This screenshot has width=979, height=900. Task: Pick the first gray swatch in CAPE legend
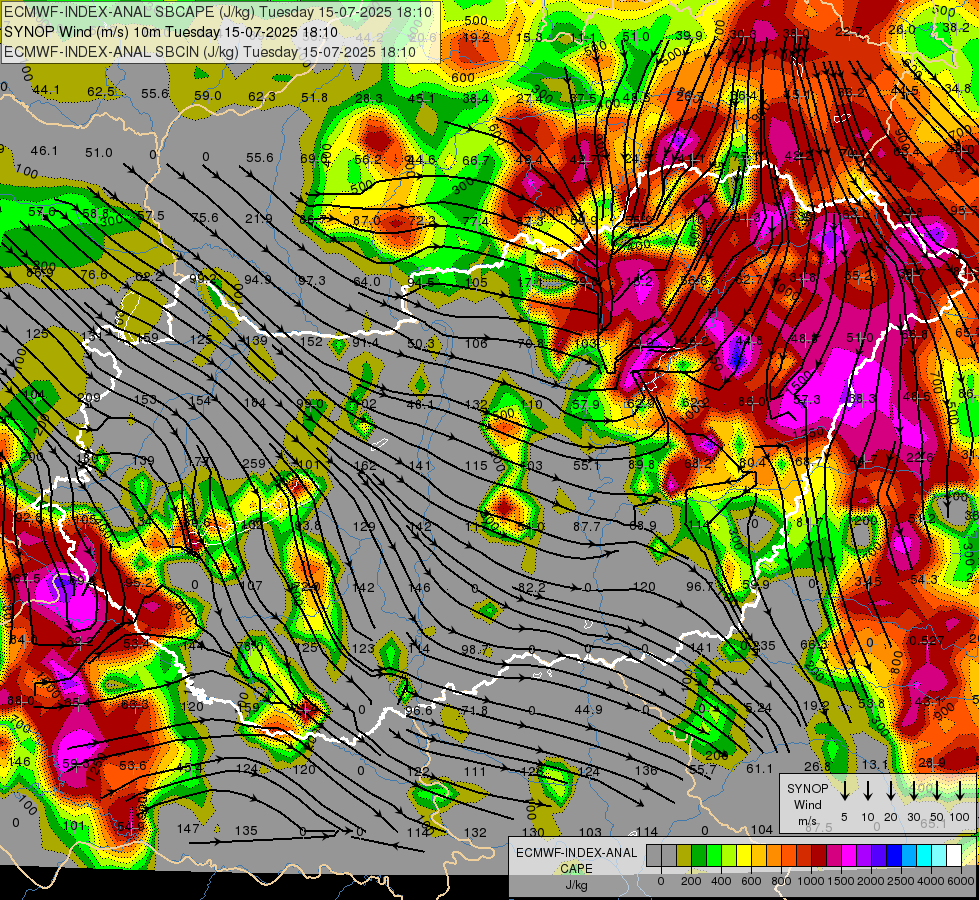654,855
